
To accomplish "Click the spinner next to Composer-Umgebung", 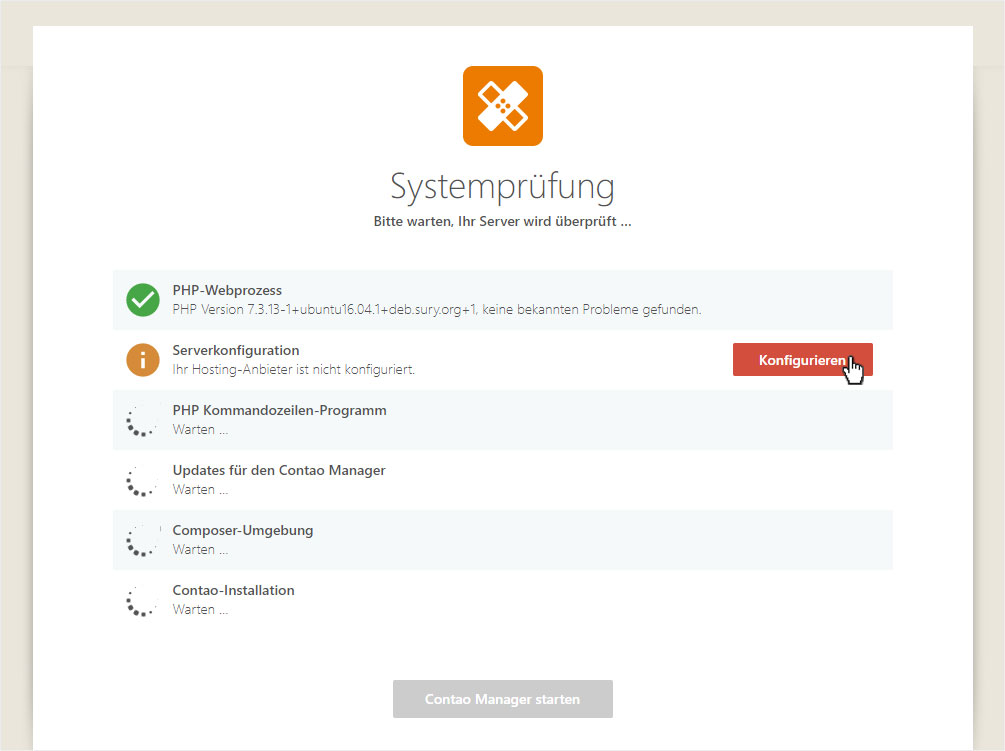I will tap(142, 540).
